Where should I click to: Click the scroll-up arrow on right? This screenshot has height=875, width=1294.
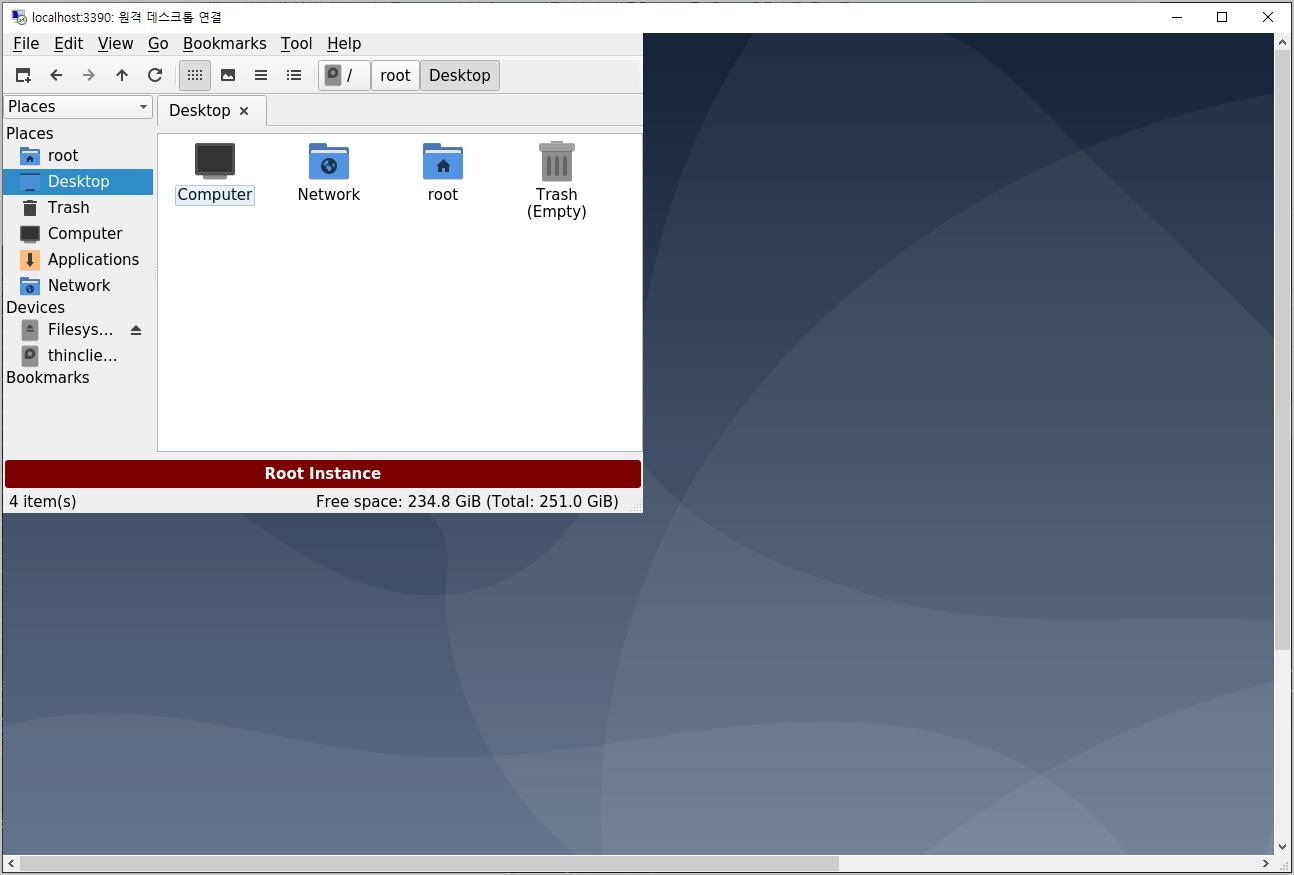pos(1283,41)
